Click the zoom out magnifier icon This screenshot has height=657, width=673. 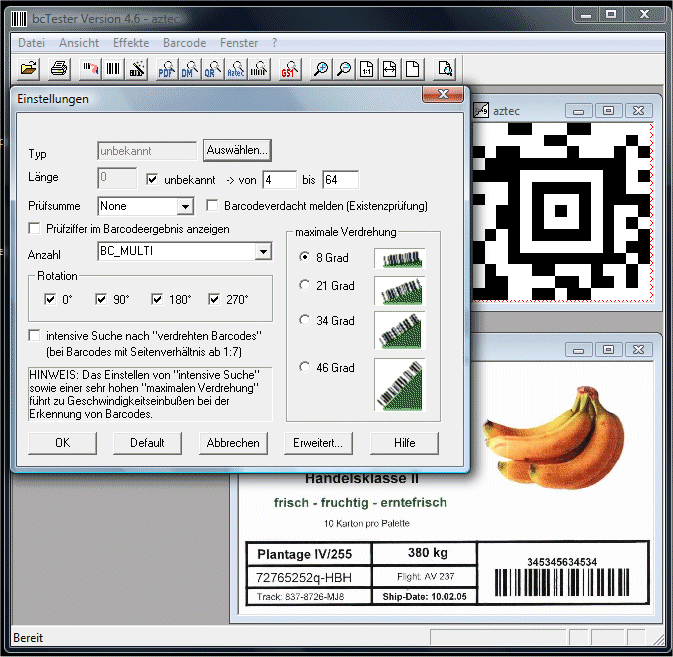344,69
